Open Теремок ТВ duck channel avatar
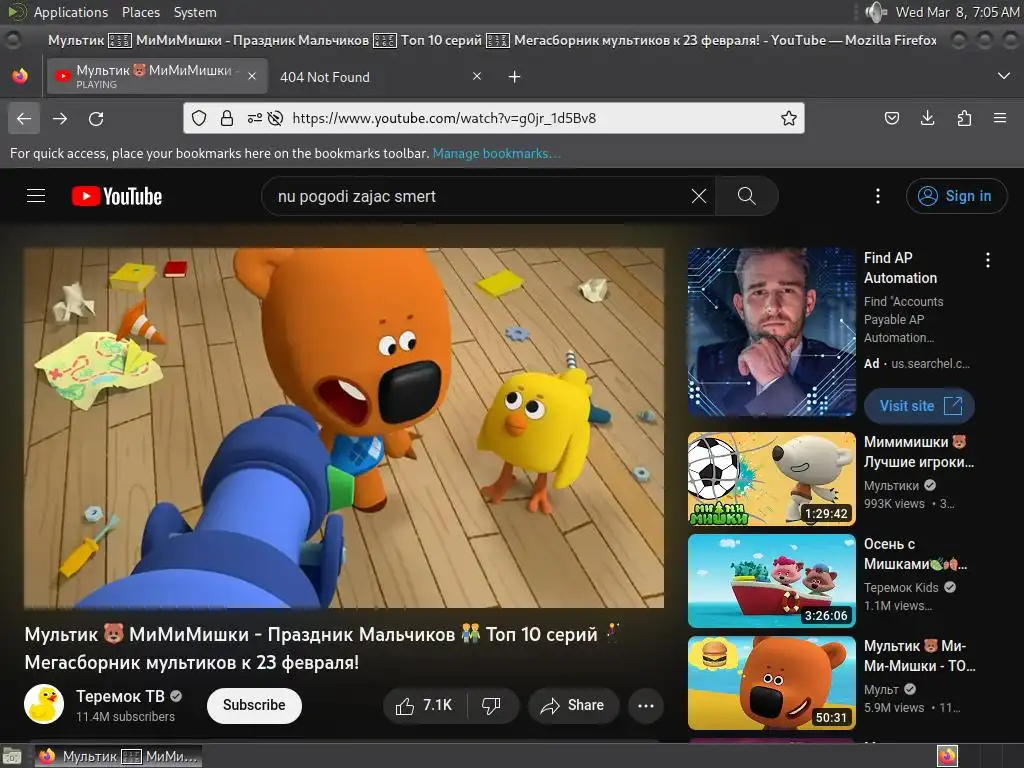The image size is (1024, 768). point(44,704)
